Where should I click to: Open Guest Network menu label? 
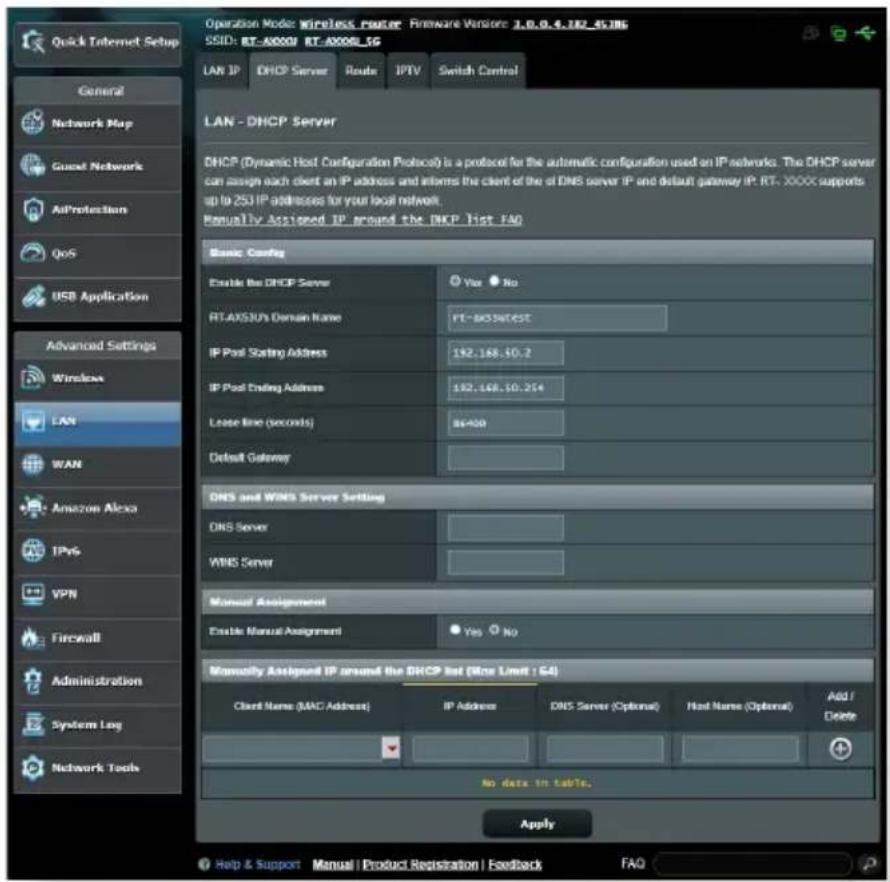pyautogui.click(x=97, y=166)
